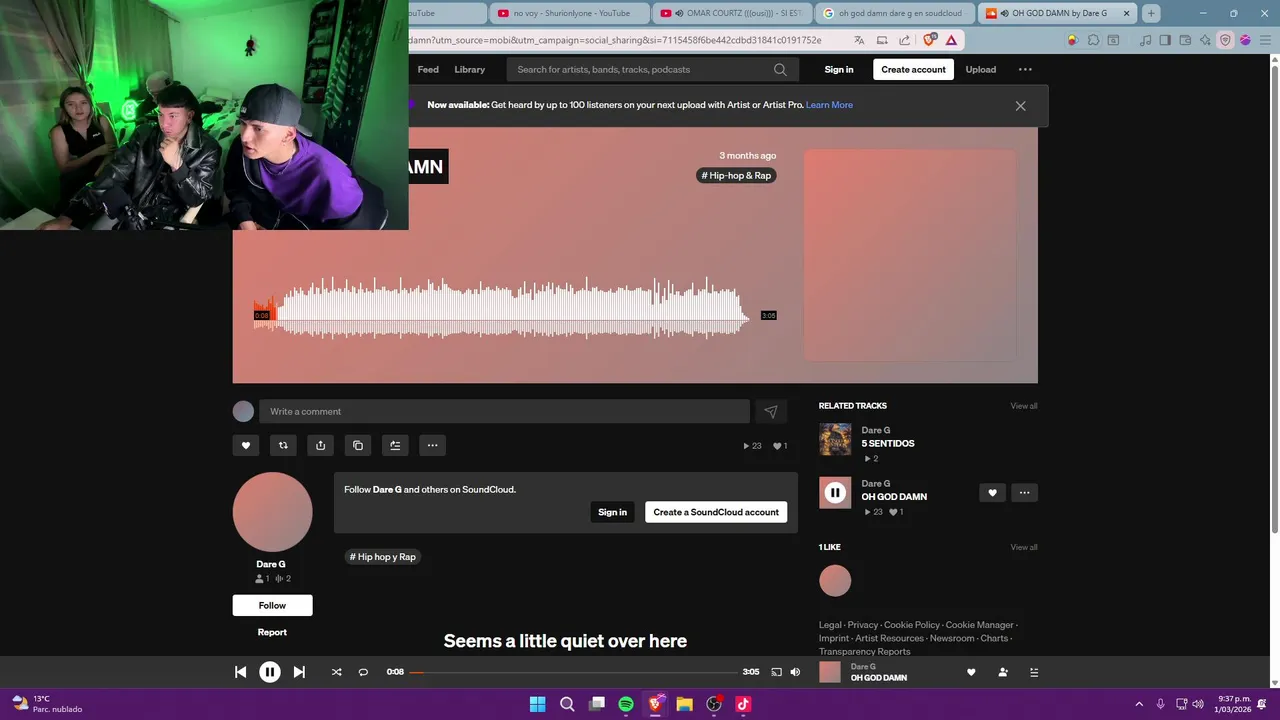The width and height of the screenshot is (1280, 720).
Task: Pause OH GOD DAMN in related tracks
Action: pyautogui.click(x=835, y=492)
